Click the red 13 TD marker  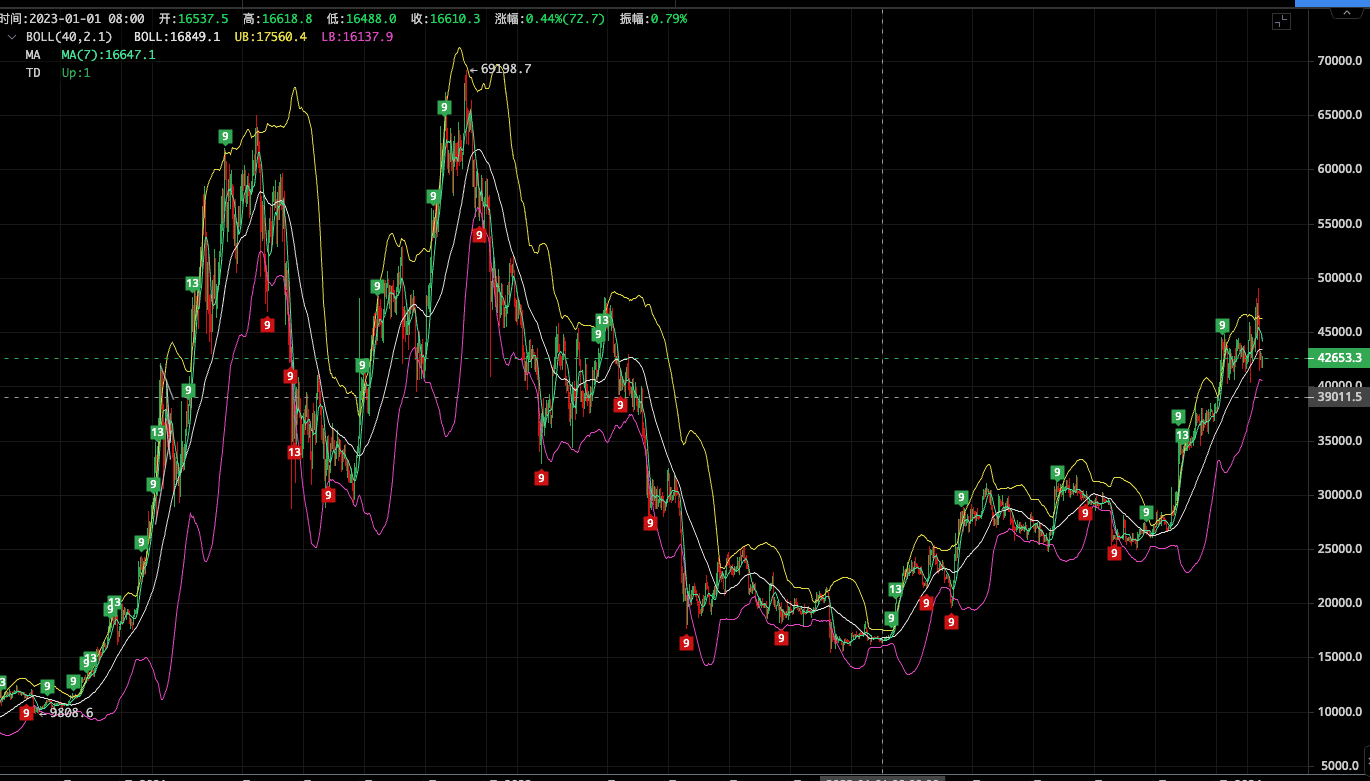(294, 452)
